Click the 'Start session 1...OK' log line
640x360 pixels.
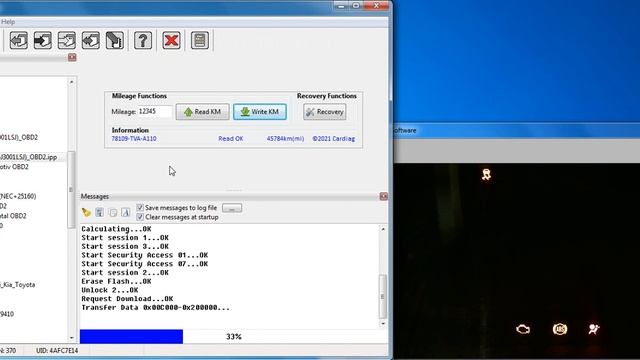125,238
